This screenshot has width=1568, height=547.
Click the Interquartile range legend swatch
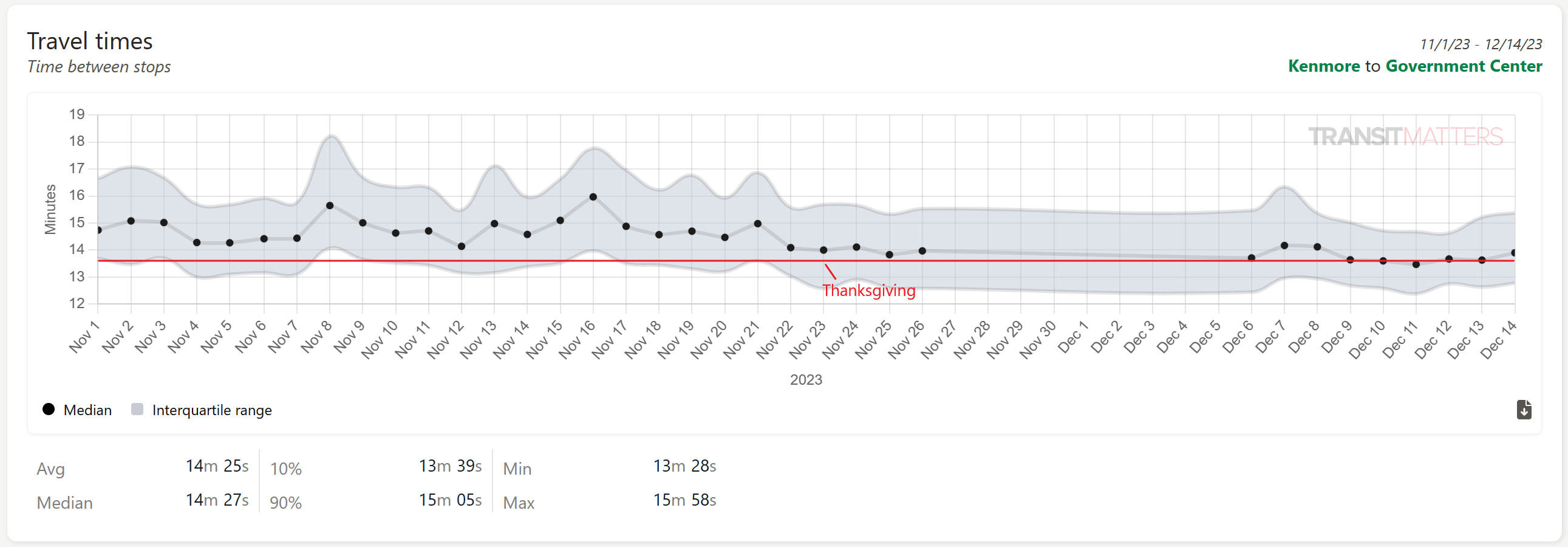coord(137,409)
